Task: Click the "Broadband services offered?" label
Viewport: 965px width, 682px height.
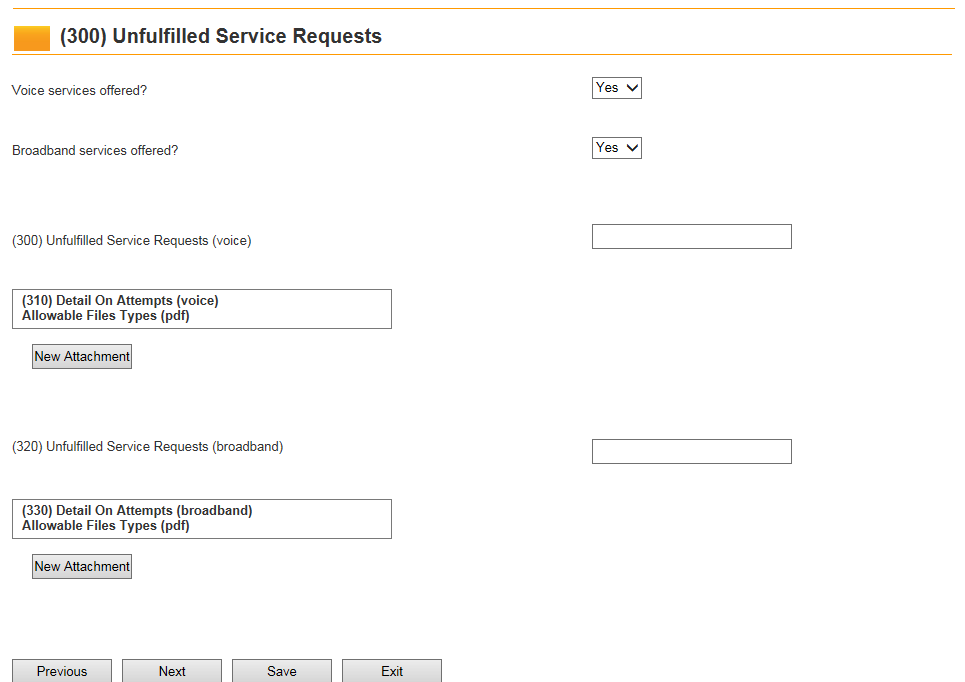Action: click(95, 151)
